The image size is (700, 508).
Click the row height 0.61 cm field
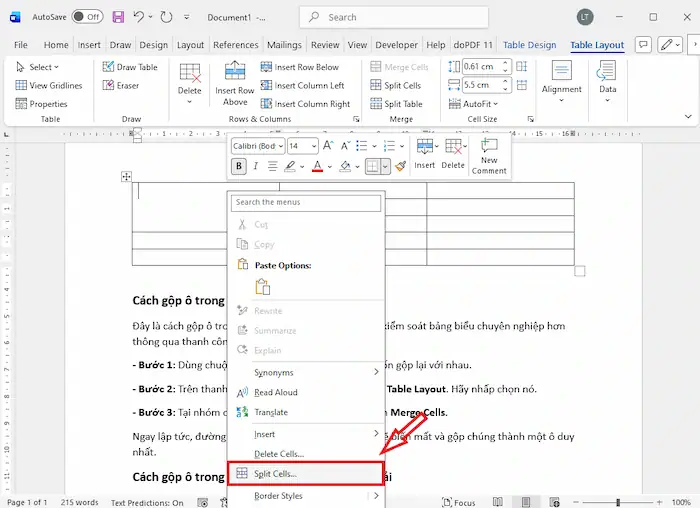[x=481, y=67]
